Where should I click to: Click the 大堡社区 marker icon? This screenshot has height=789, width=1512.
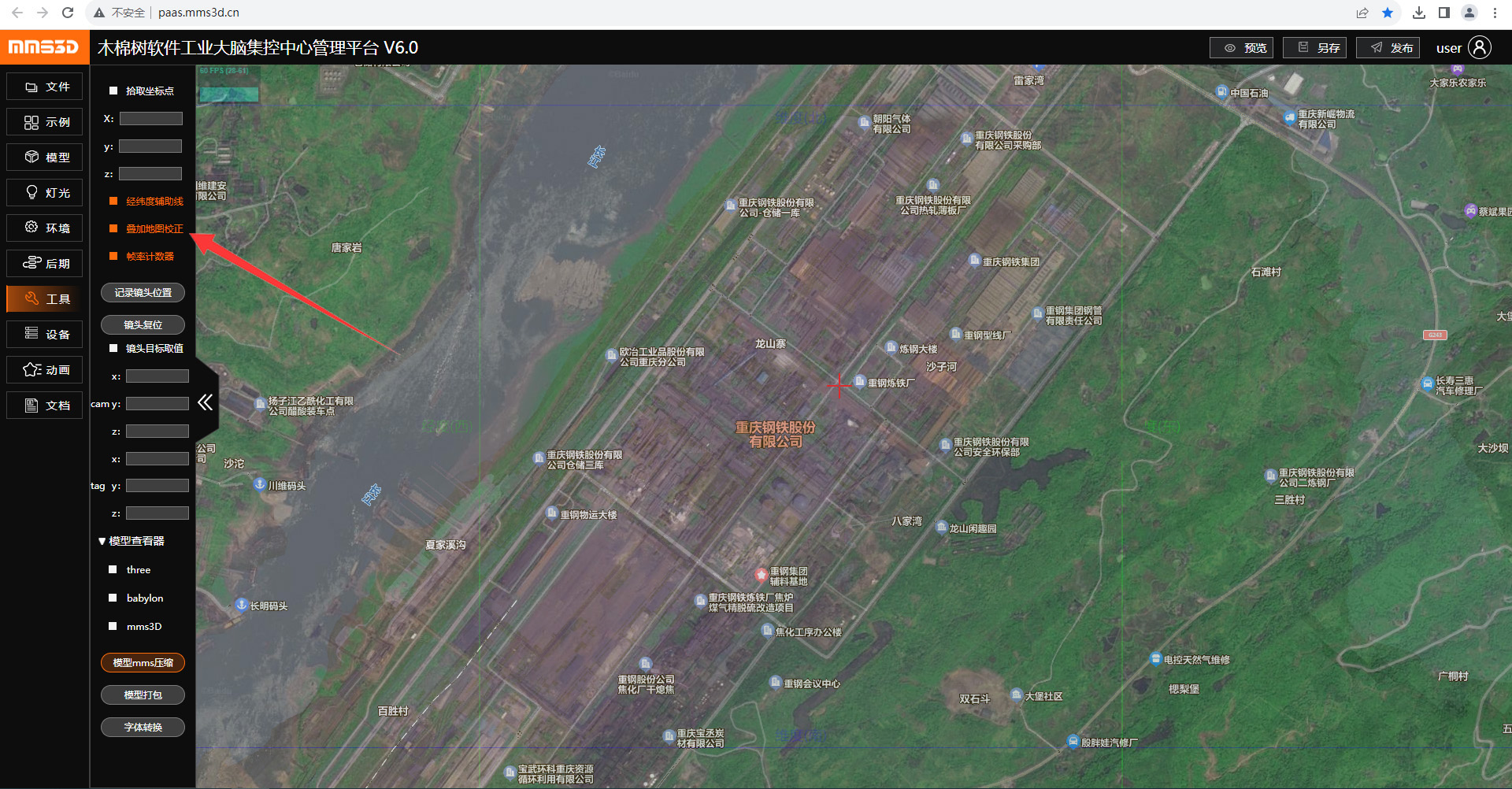point(1017,695)
